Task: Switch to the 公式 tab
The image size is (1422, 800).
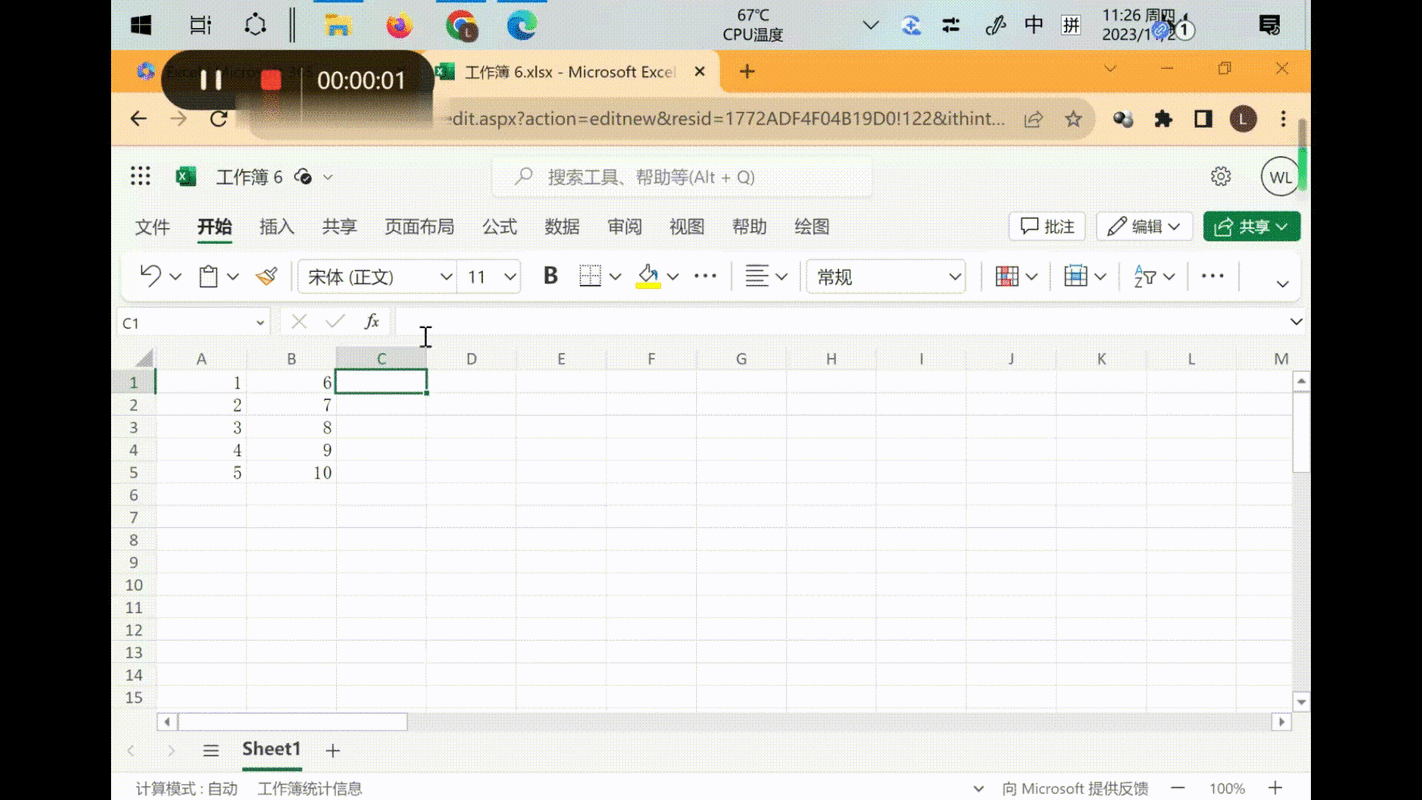Action: point(500,227)
